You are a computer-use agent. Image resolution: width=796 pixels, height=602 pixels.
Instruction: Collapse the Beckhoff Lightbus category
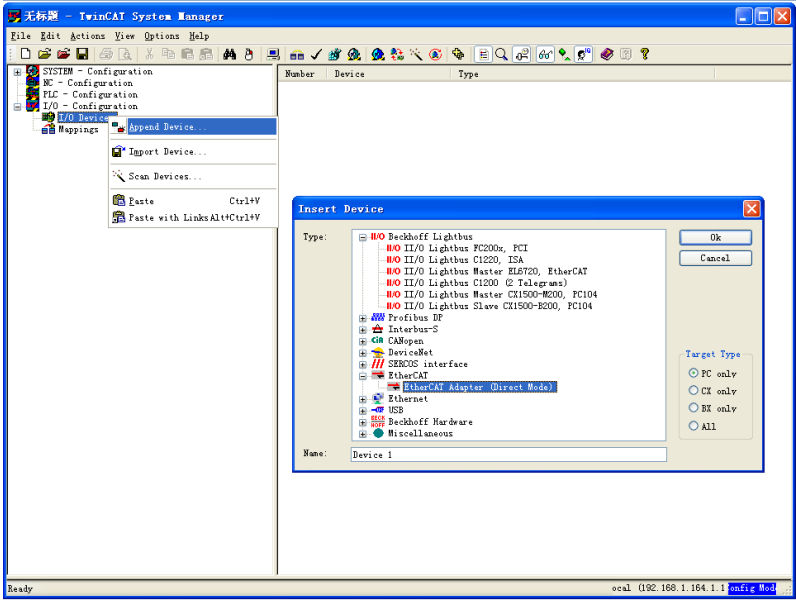point(362,237)
